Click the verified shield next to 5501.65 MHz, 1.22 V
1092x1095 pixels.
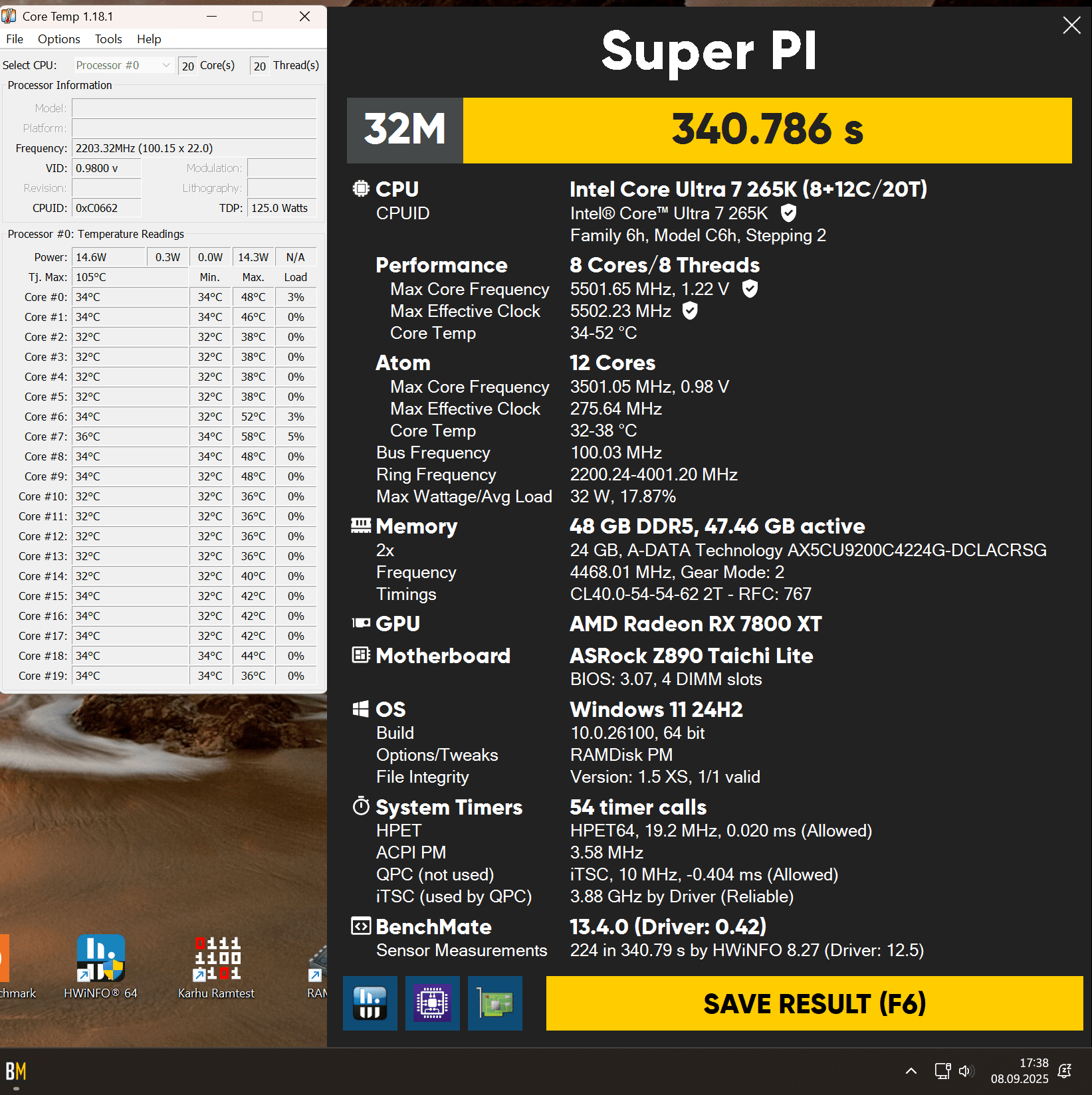tap(750, 289)
